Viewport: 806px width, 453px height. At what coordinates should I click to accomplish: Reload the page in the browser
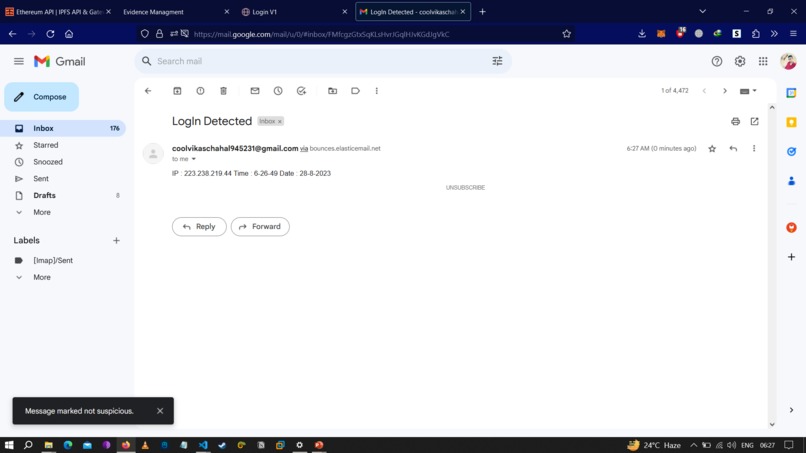50,34
